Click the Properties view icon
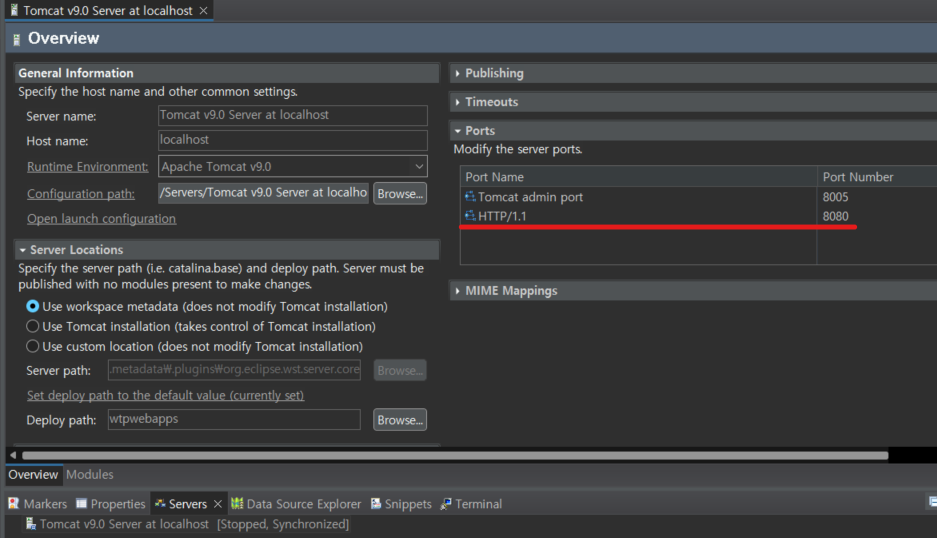The height and width of the screenshot is (538, 937). pyautogui.click(x=81, y=503)
